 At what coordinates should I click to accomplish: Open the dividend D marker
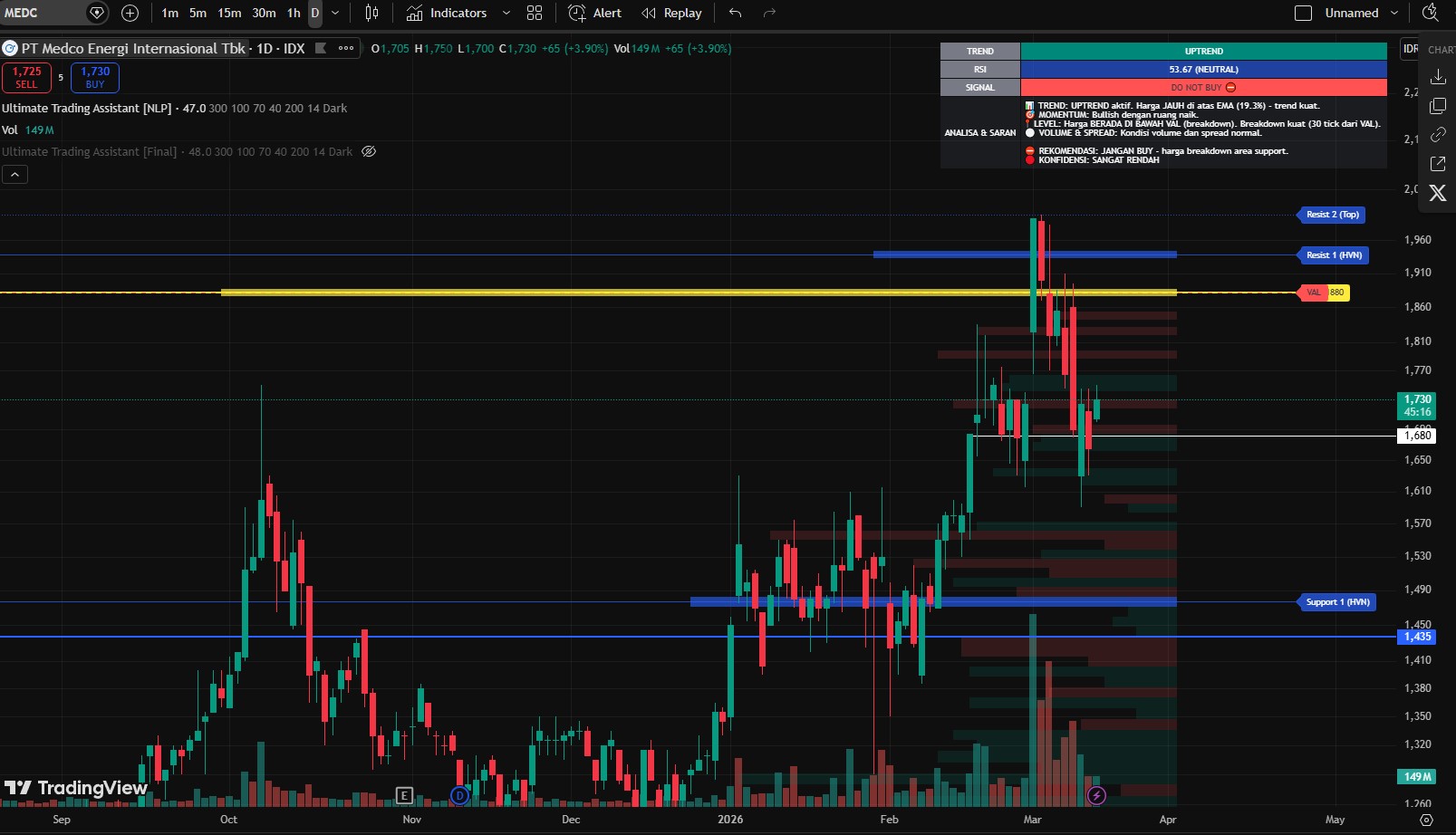[459, 796]
